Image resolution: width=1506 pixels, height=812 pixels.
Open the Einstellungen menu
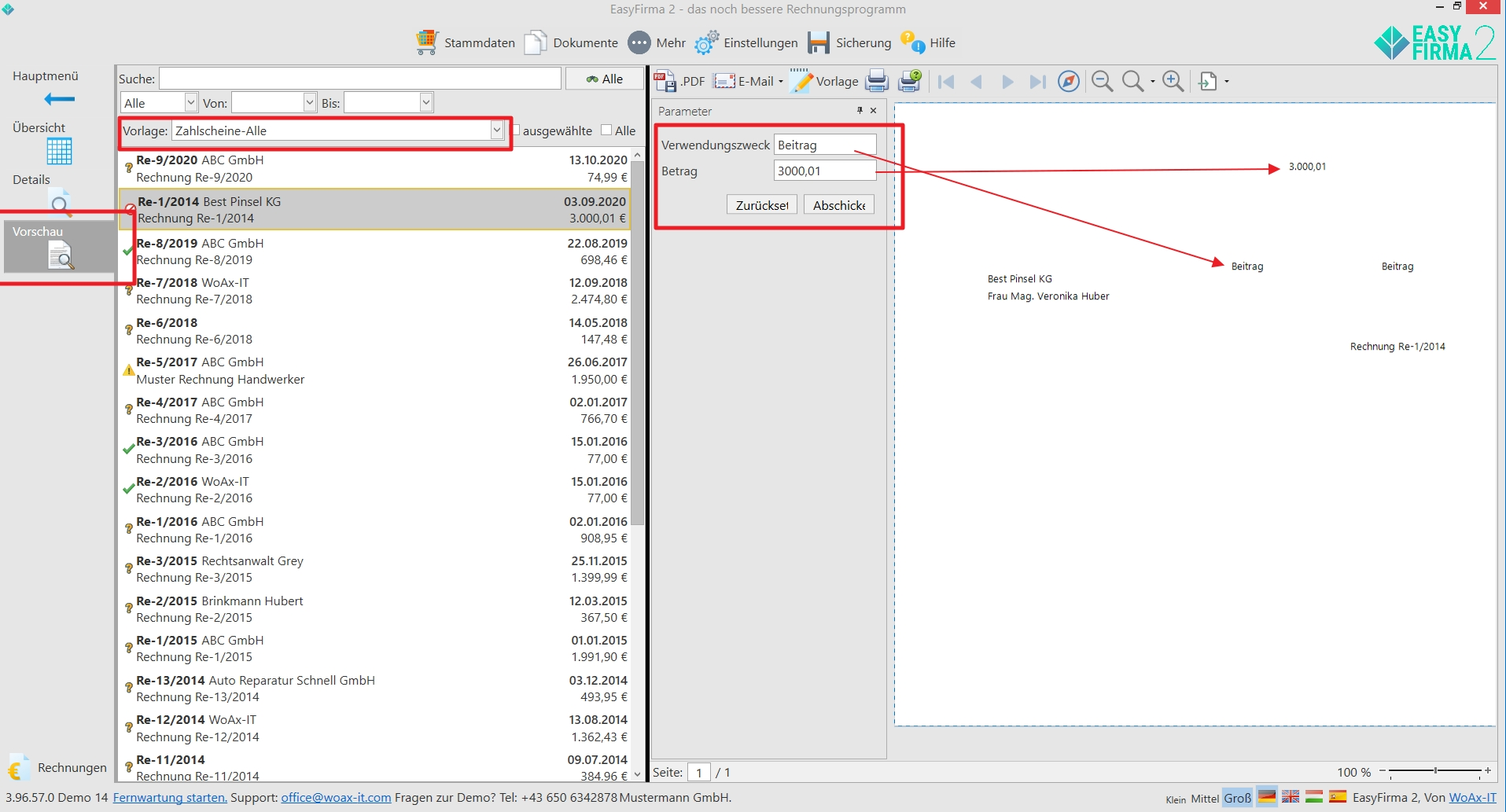pyautogui.click(x=746, y=42)
